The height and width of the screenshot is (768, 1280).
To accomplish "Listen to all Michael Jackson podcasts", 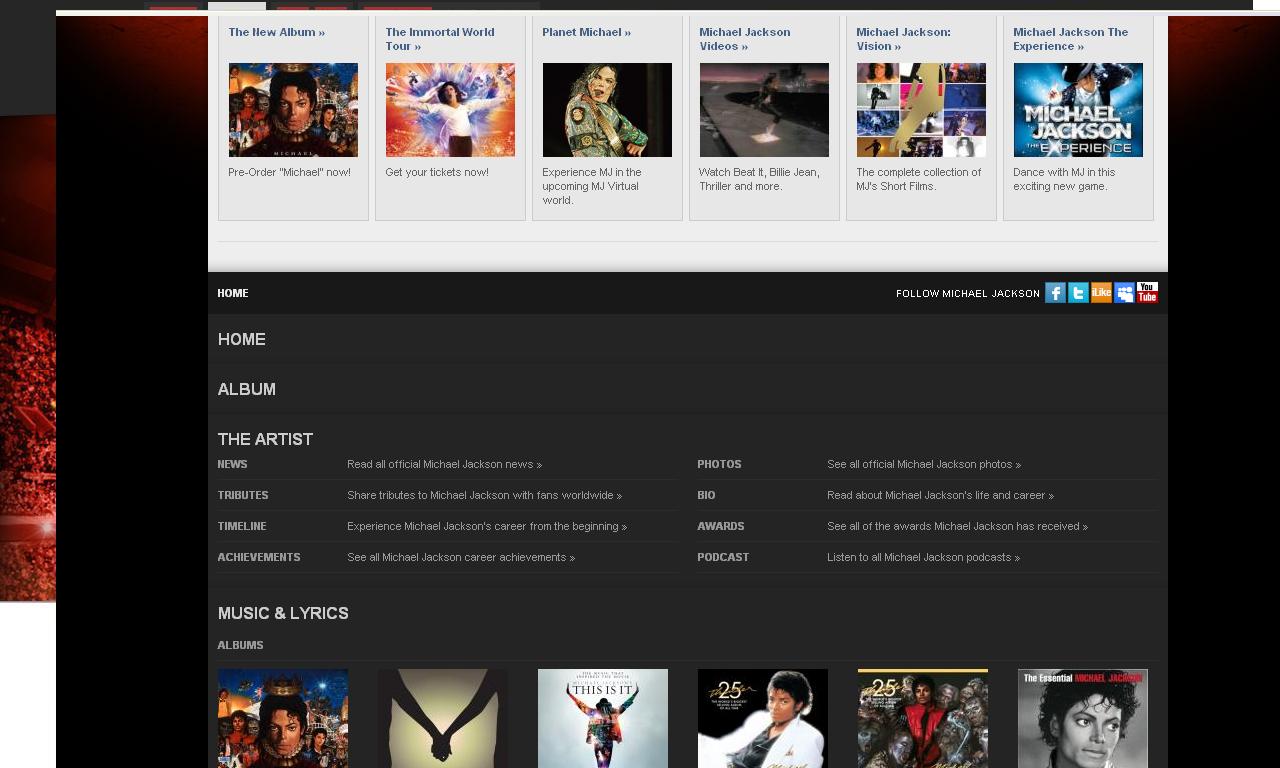I will point(923,558).
